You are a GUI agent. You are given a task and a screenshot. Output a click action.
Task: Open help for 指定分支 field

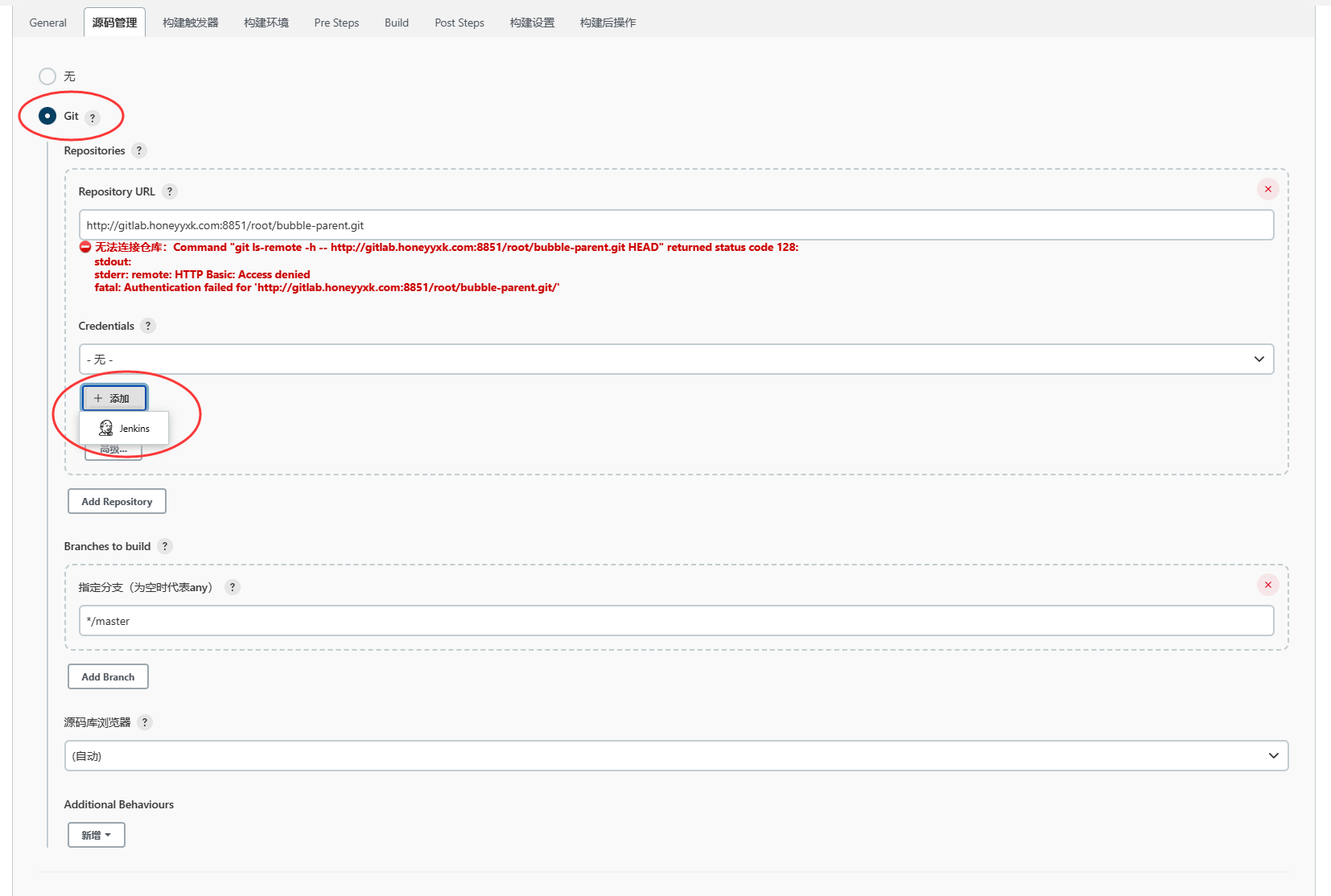point(233,587)
